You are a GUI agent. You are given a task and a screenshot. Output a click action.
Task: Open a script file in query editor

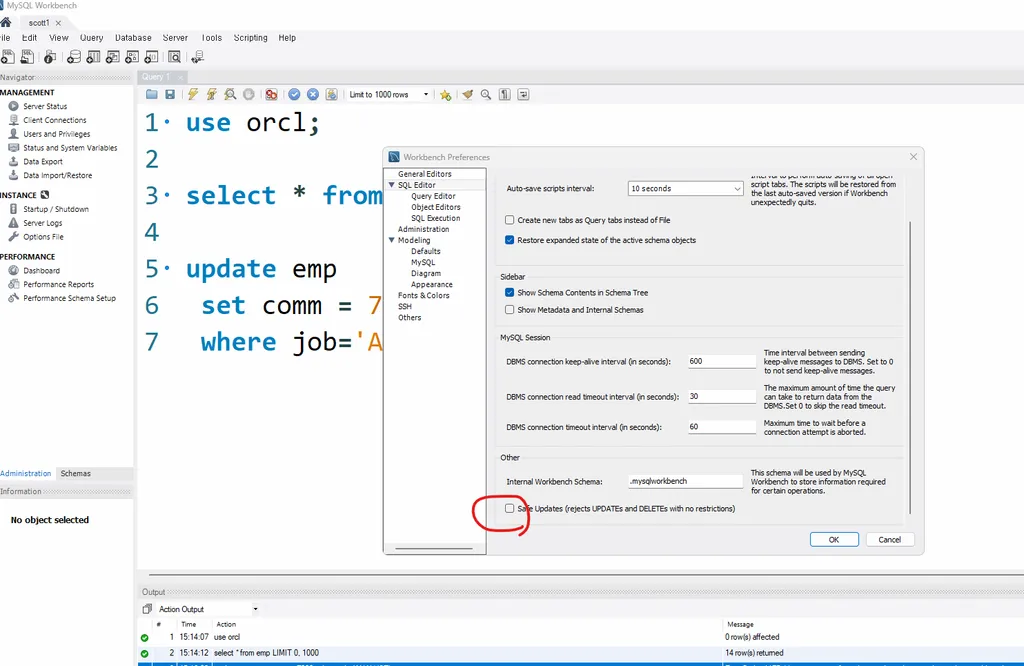[x=152, y=95]
